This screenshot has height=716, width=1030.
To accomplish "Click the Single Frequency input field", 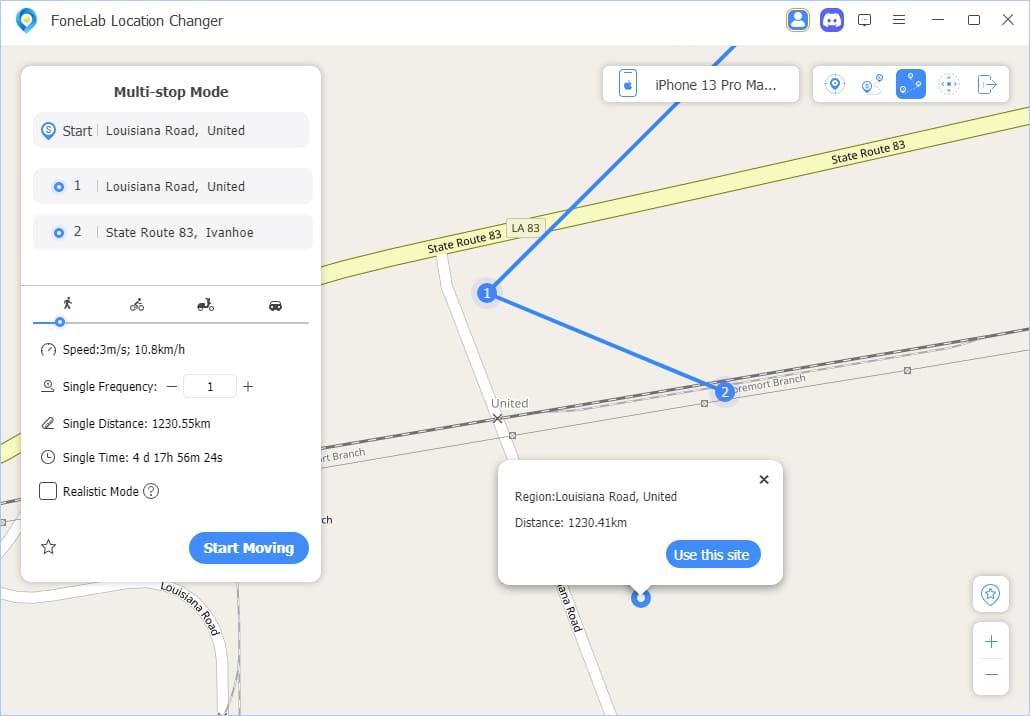I will point(210,386).
